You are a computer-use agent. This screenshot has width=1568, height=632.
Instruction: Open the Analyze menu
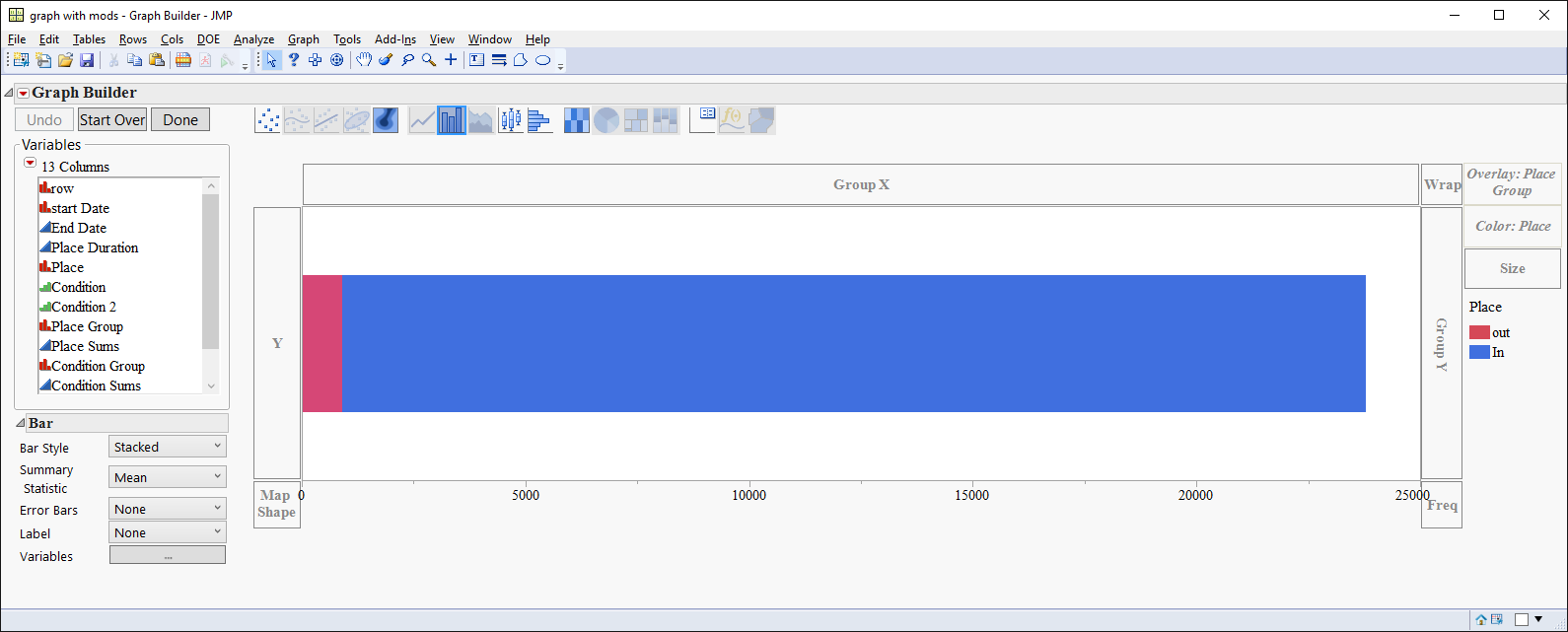click(253, 39)
